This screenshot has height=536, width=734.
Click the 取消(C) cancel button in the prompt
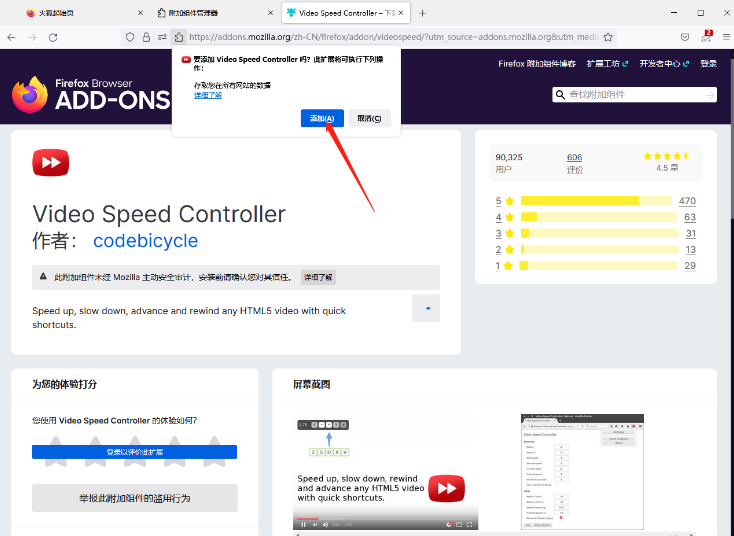369,118
